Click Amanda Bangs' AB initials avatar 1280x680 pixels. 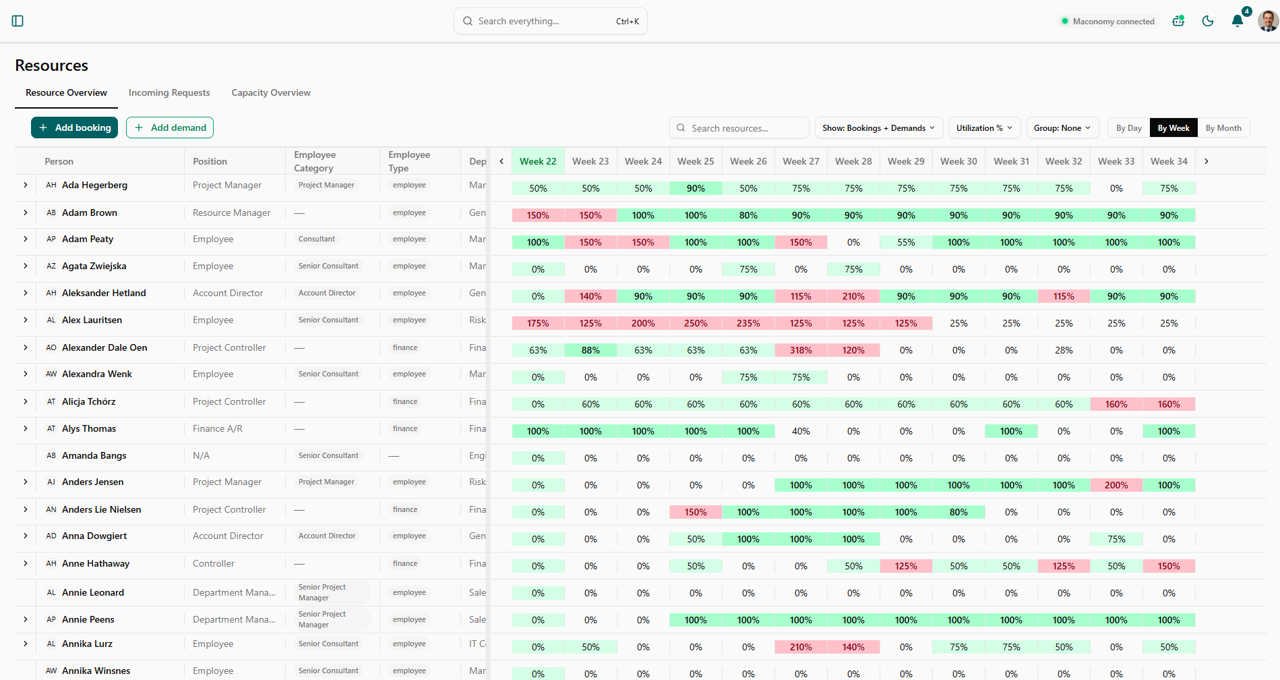(x=51, y=456)
